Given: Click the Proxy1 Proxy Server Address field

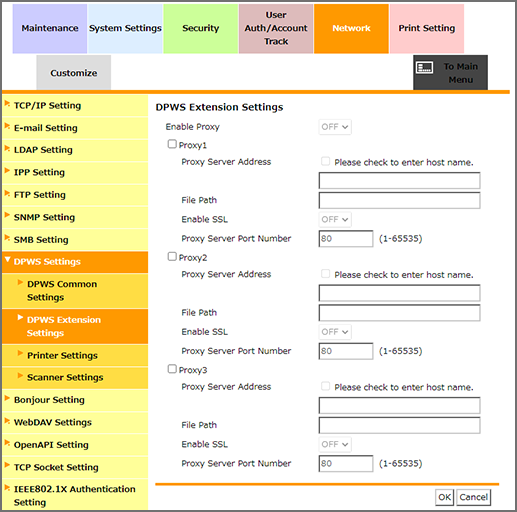Looking at the screenshot, I should tap(399, 181).
